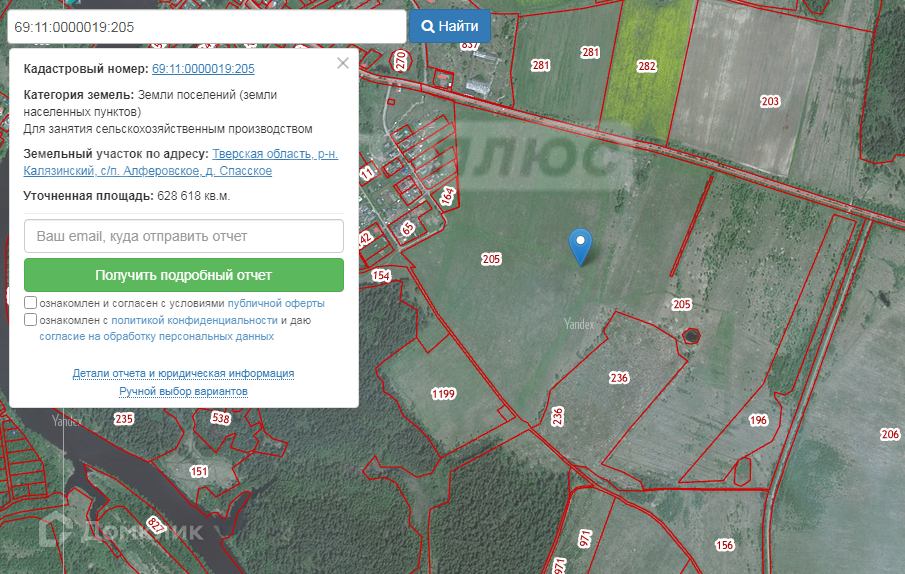Select parcel label 151 on map
Screen dimensions: 905x574
pyautogui.click(x=199, y=472)
